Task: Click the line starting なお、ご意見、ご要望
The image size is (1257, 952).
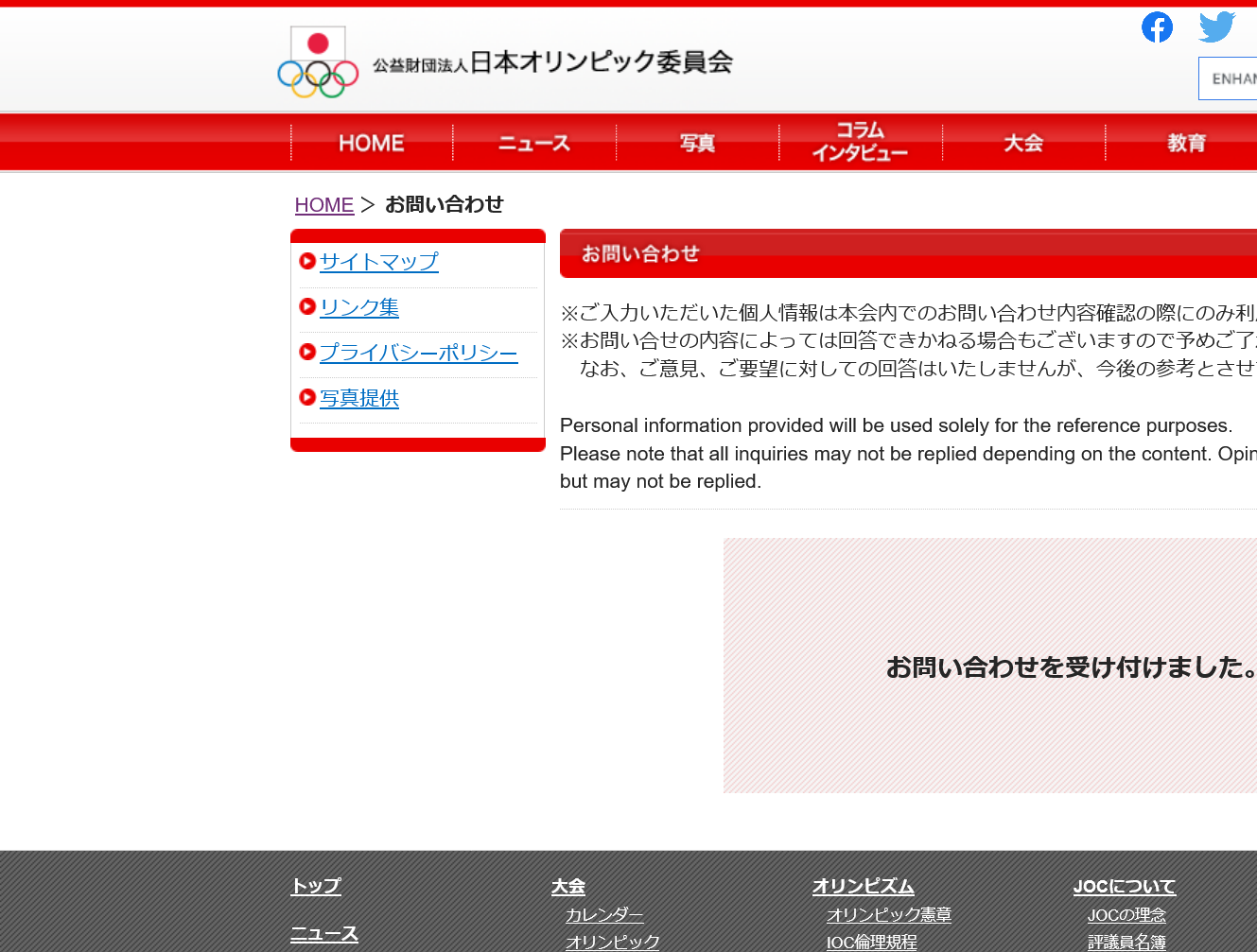Action: (x=918, y=368)
